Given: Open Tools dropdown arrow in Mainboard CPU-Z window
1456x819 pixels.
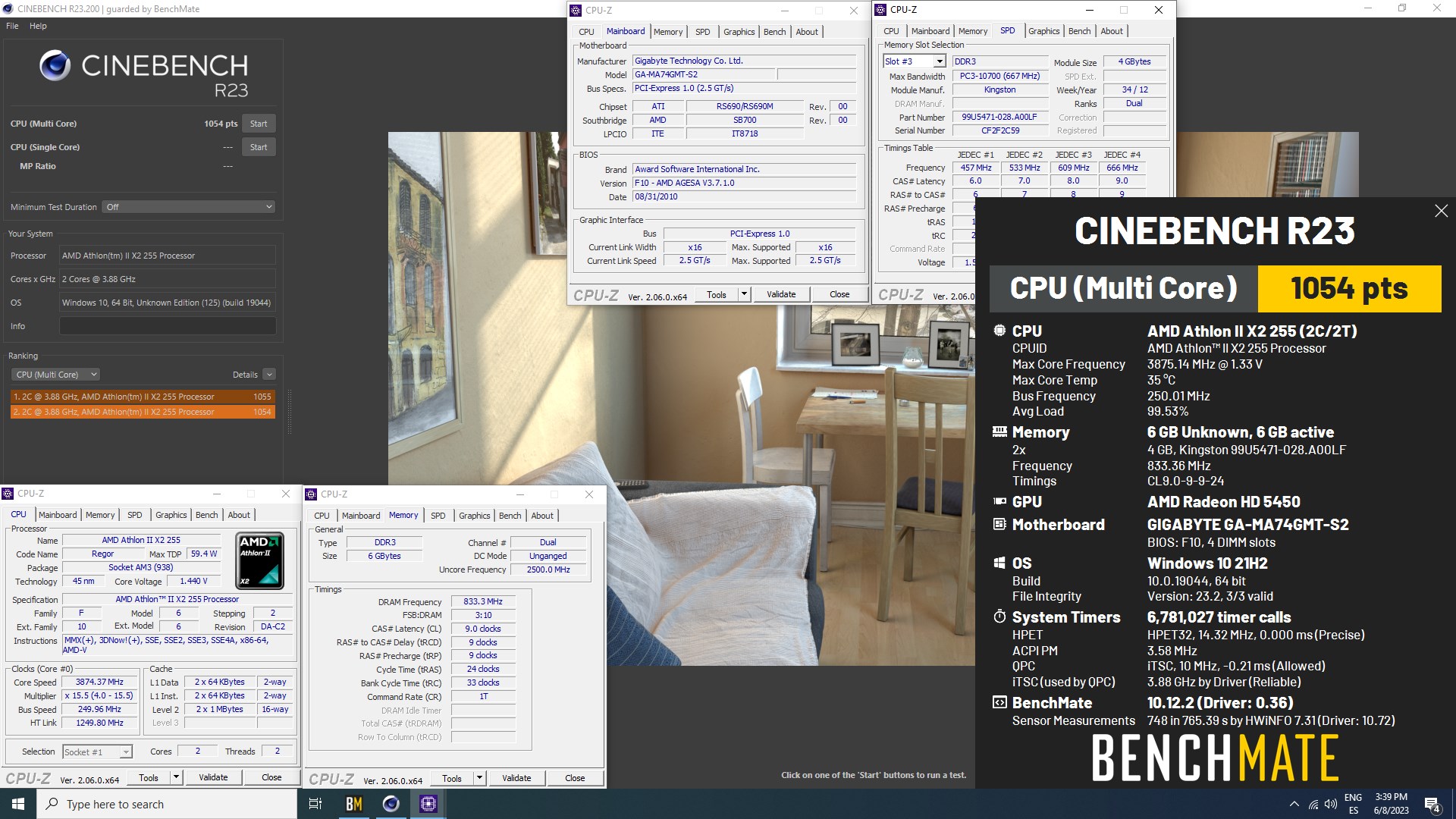Looking at the screenshot, I should coord(744,294).
